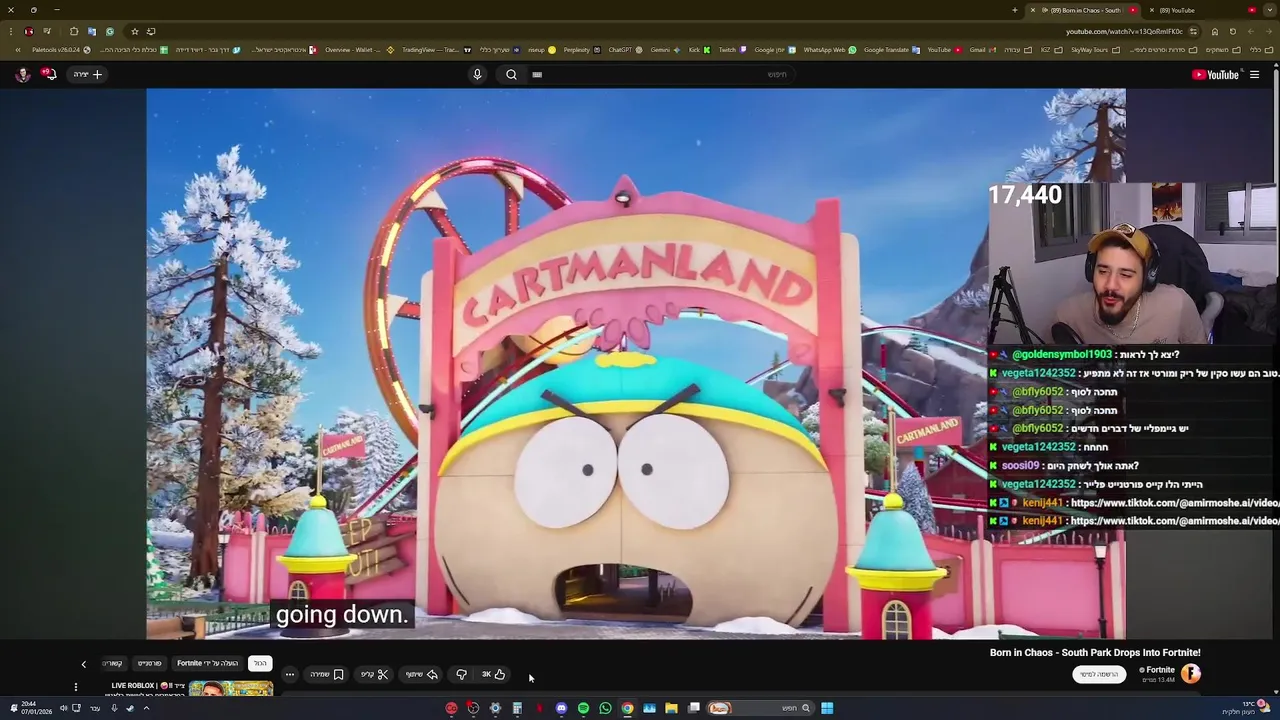Open options menu for LIVE ROBLOX video

75,687
